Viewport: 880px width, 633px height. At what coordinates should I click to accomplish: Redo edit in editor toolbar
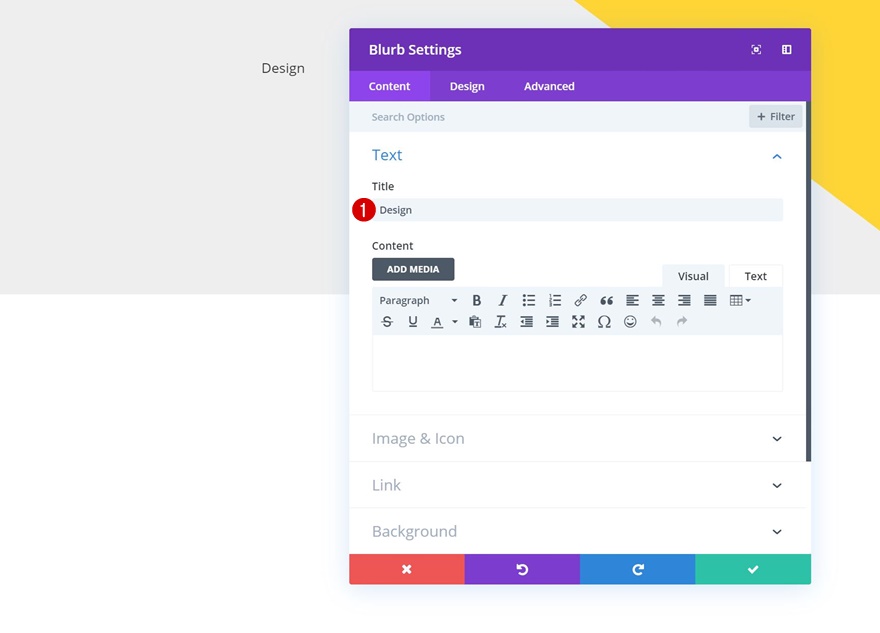(682, 322)
